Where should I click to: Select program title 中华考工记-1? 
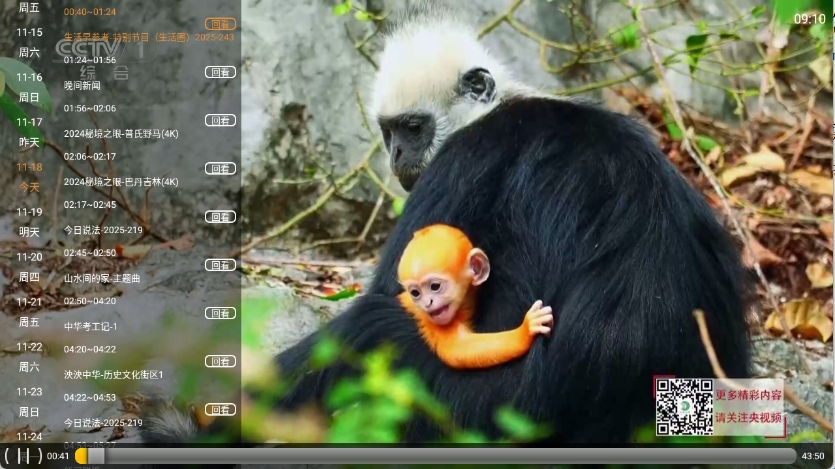pos(91,326)
